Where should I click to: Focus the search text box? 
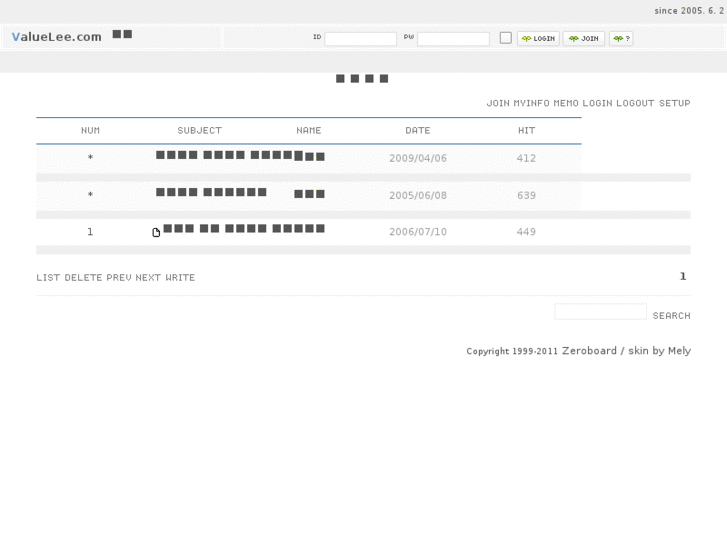(600, 312)
